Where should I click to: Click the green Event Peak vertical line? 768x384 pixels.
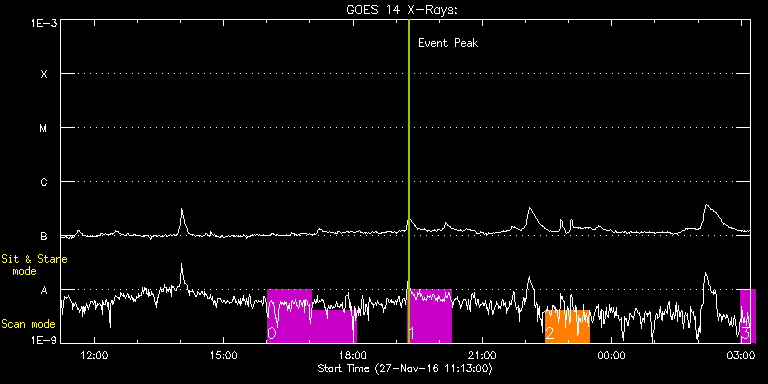pyautogui.click(x=408, y=181)
